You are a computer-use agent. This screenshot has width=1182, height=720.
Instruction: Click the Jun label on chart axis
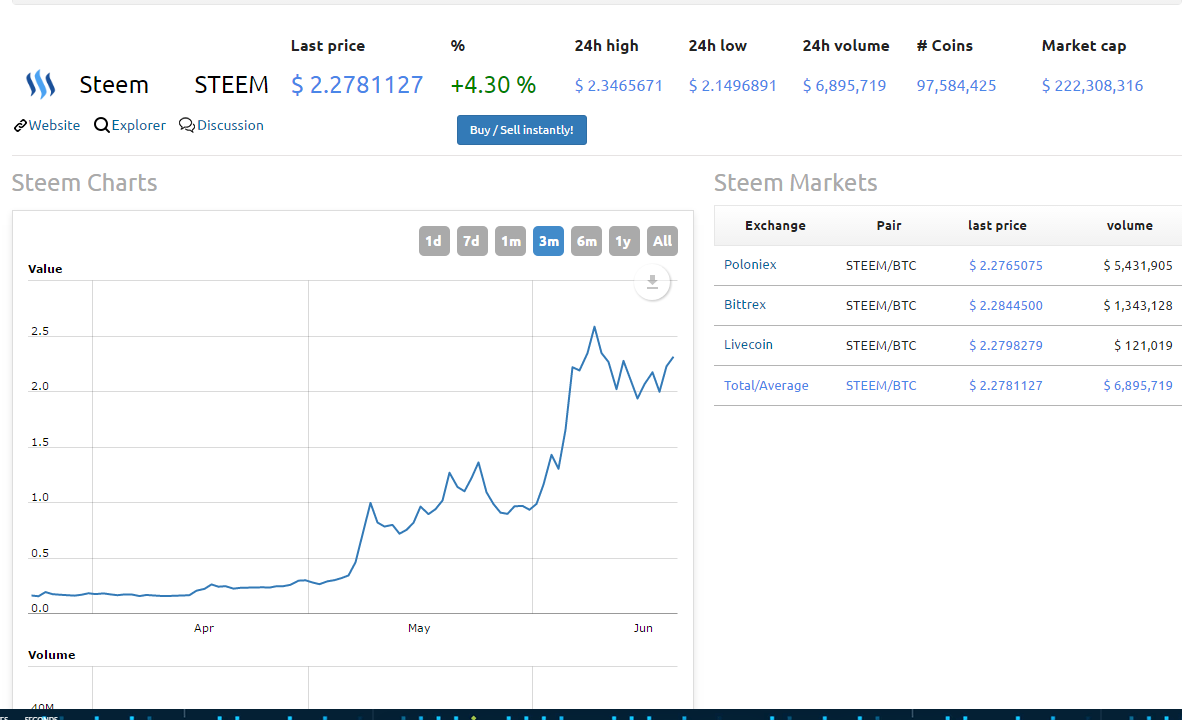point(643,628)
